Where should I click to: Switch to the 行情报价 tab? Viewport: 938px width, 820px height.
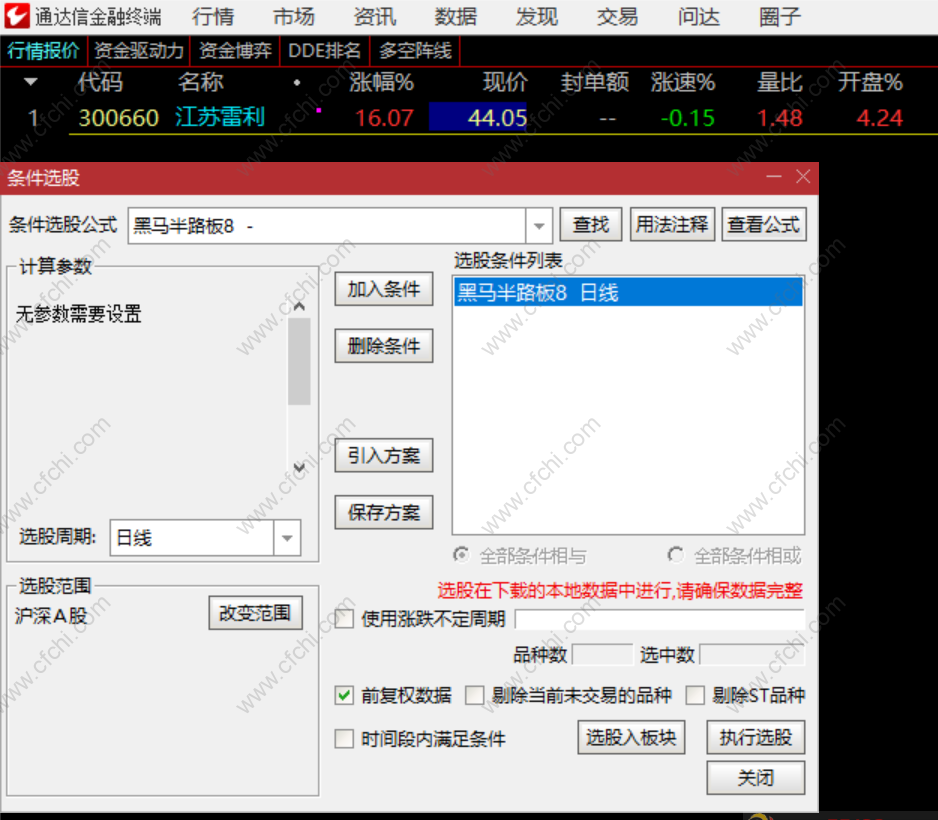(x=44, y=51)
